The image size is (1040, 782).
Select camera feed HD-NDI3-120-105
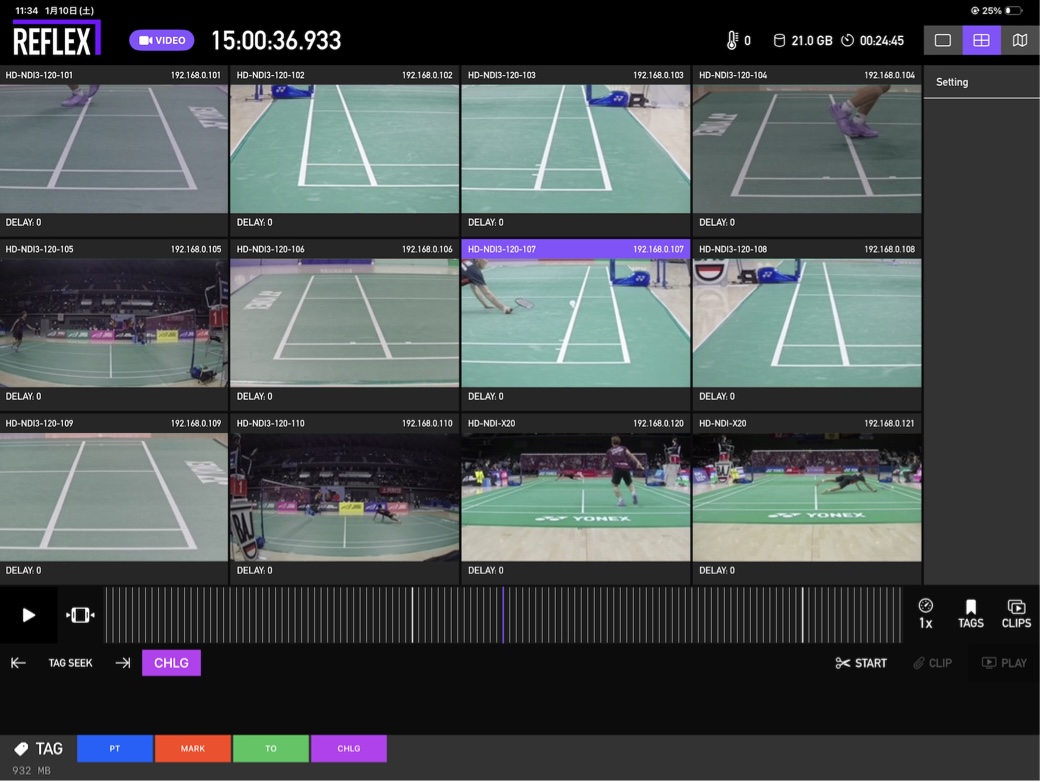coord(114,322)
